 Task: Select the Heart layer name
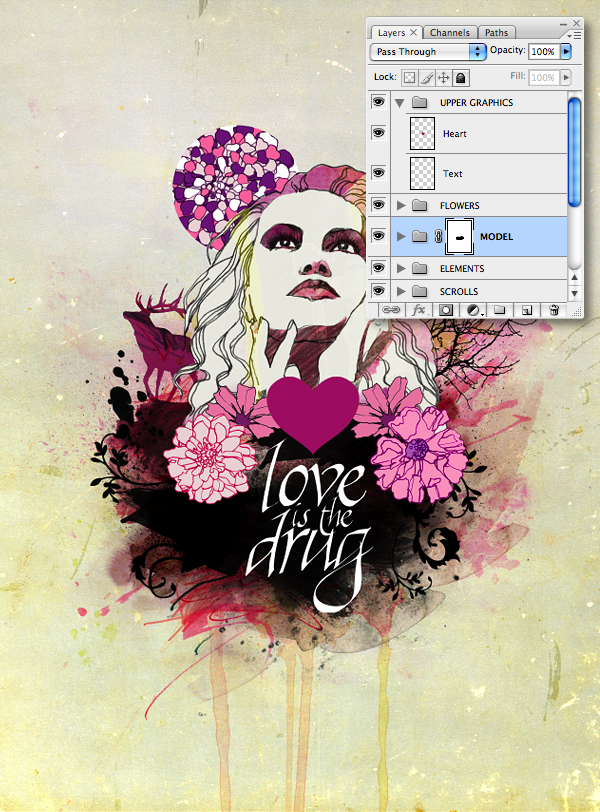tap(455, 134)
